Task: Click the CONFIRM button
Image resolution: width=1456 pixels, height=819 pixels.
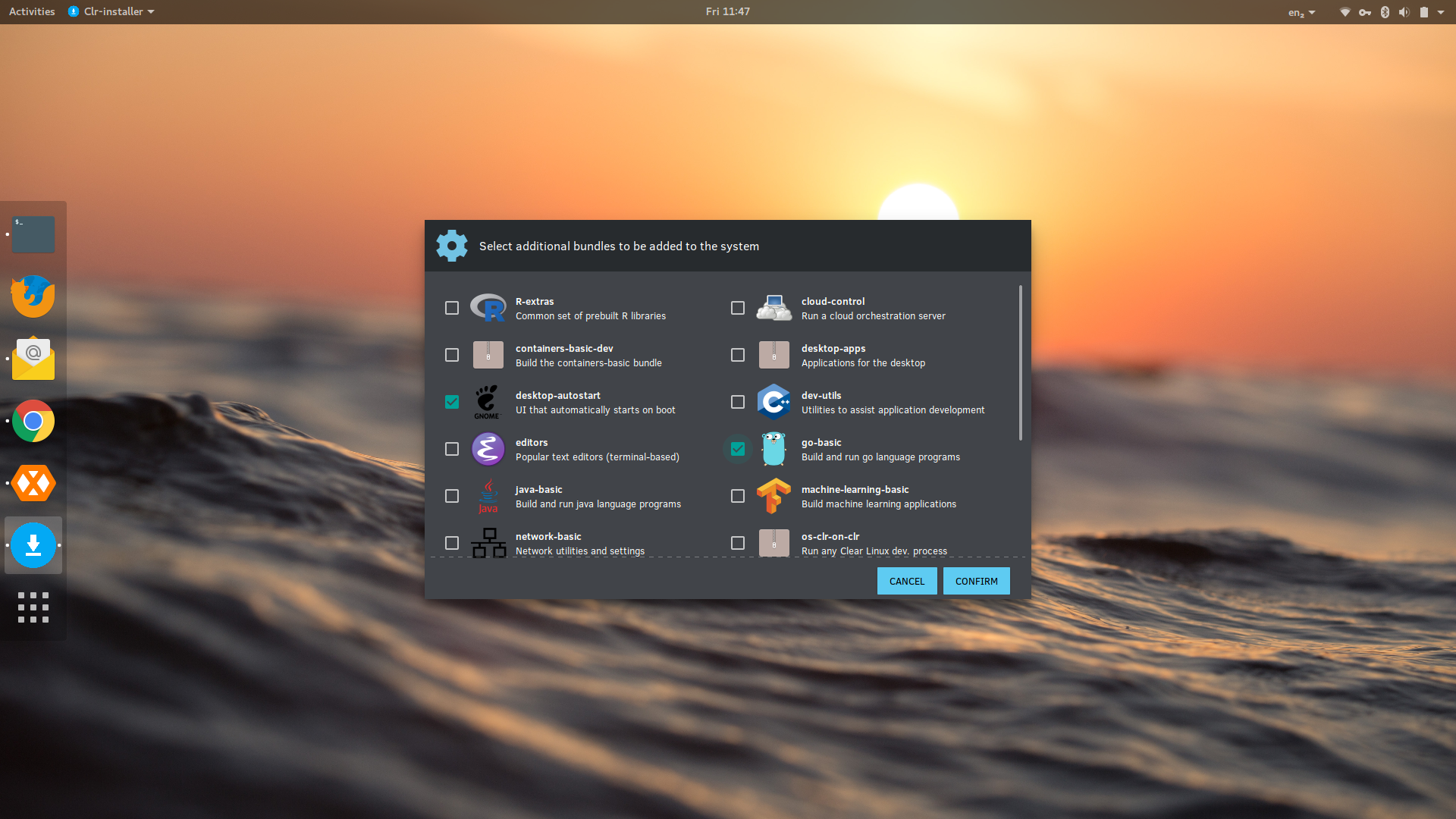Action: click(x=977, y=581)
